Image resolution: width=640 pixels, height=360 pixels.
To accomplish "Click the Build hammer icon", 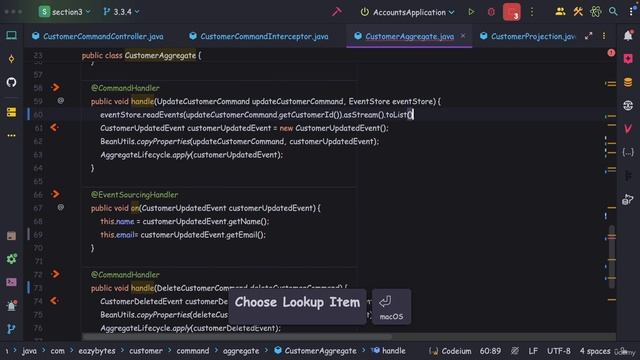I will click(337, 12).
